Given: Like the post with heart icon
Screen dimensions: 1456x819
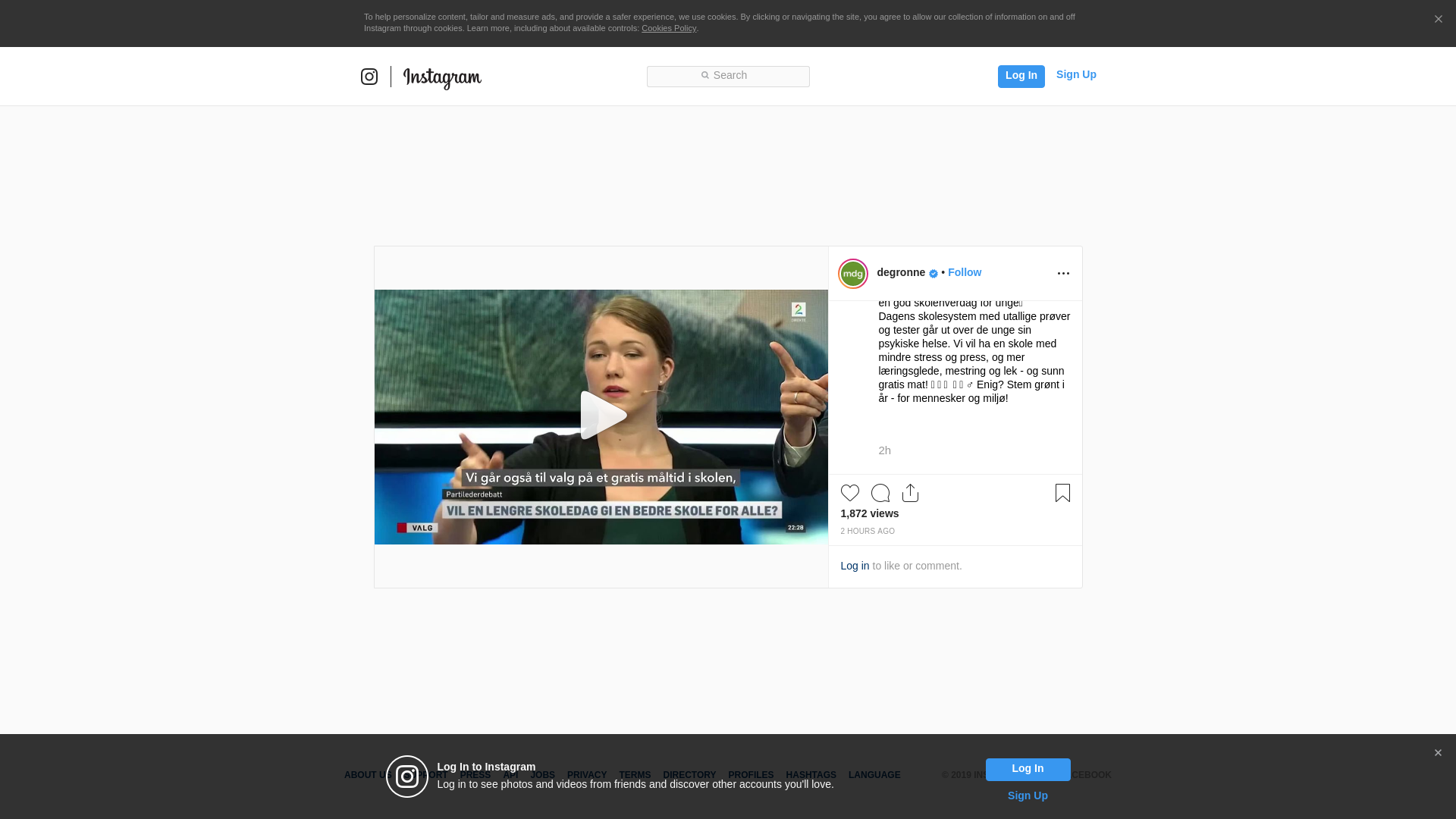Looking at the screenshot, I should 850,493.
